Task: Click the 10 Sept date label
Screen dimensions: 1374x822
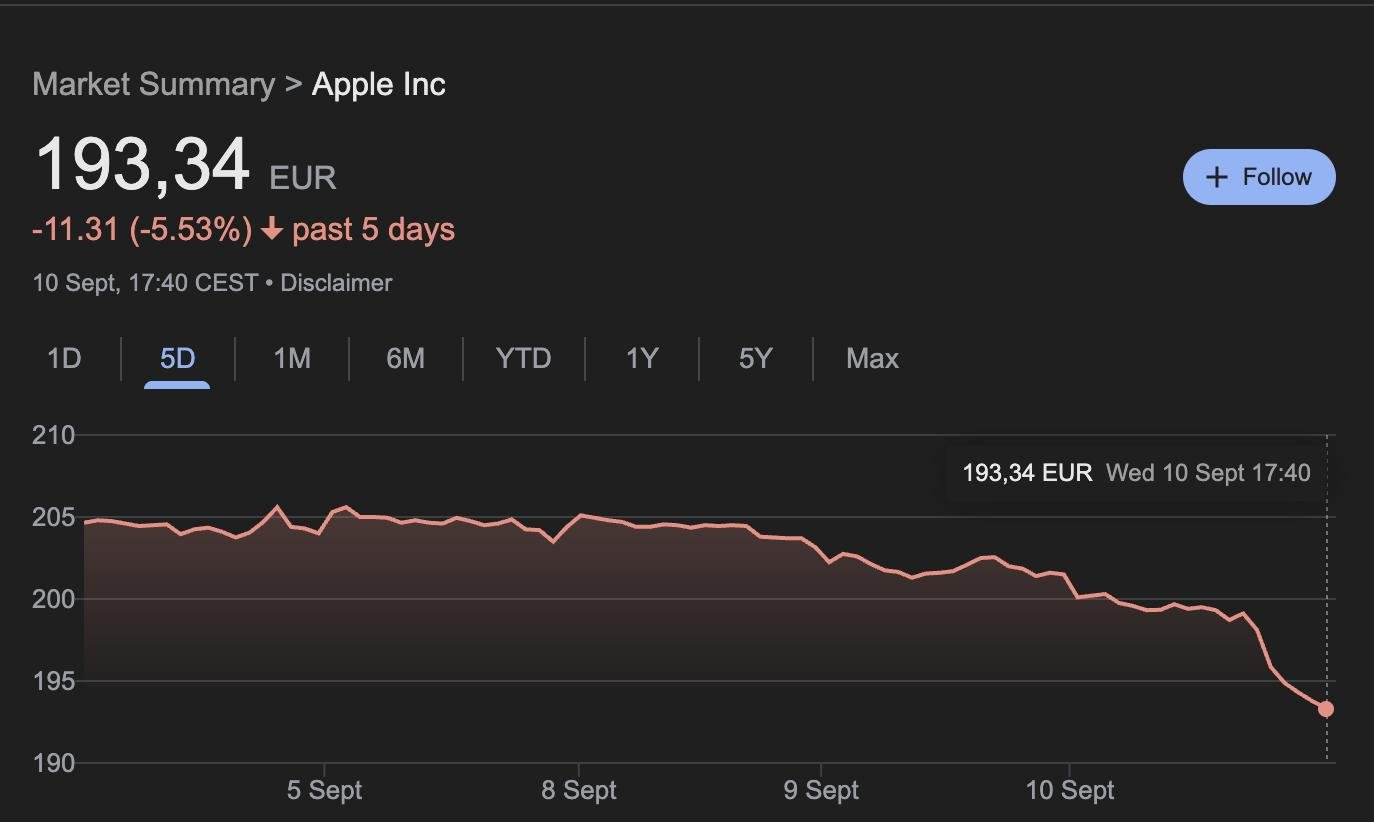Action: [1070, 790]
